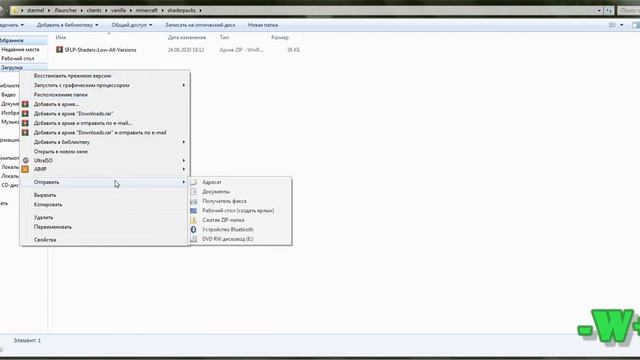The image size is (640, 360).
Task: Open 'Добавить в библиотеку' context menu entry
Action: click(62, 142)
